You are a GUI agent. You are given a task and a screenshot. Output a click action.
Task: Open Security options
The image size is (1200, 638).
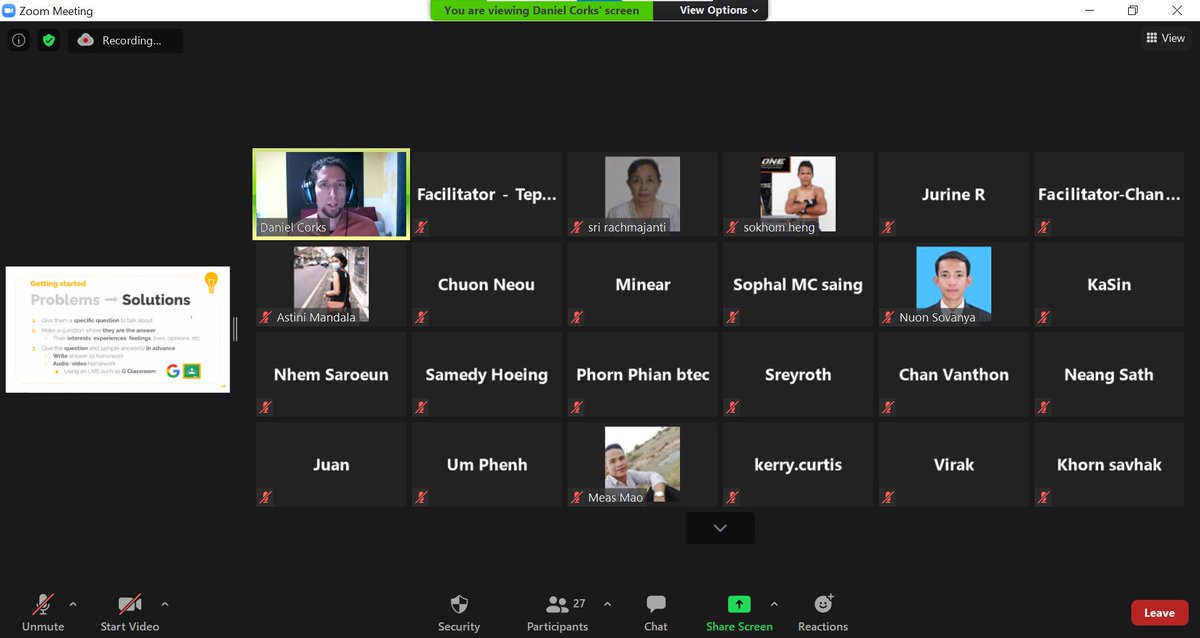point(459,612)
